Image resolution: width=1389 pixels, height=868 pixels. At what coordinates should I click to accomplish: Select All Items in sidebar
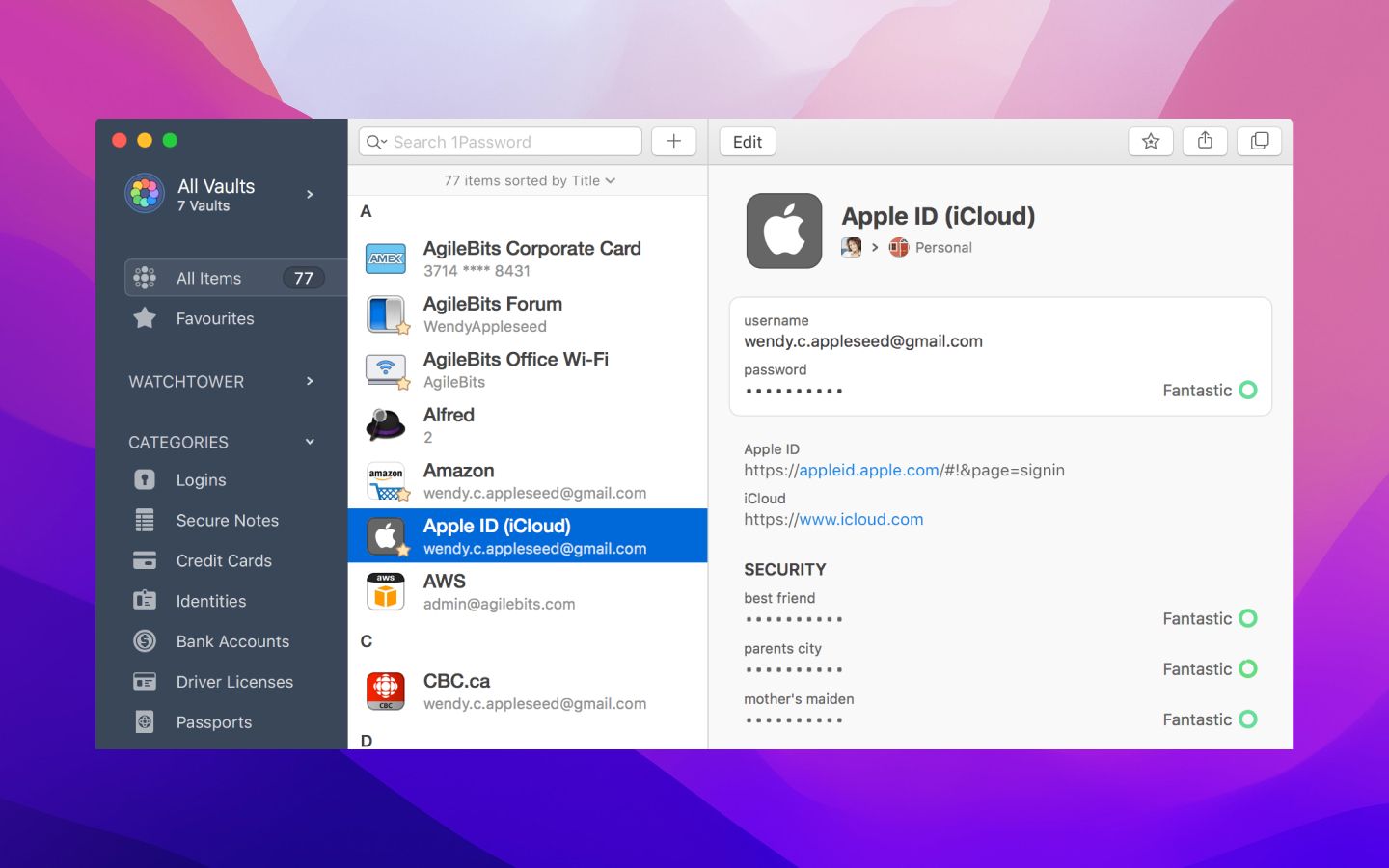(x=236, y=278)
